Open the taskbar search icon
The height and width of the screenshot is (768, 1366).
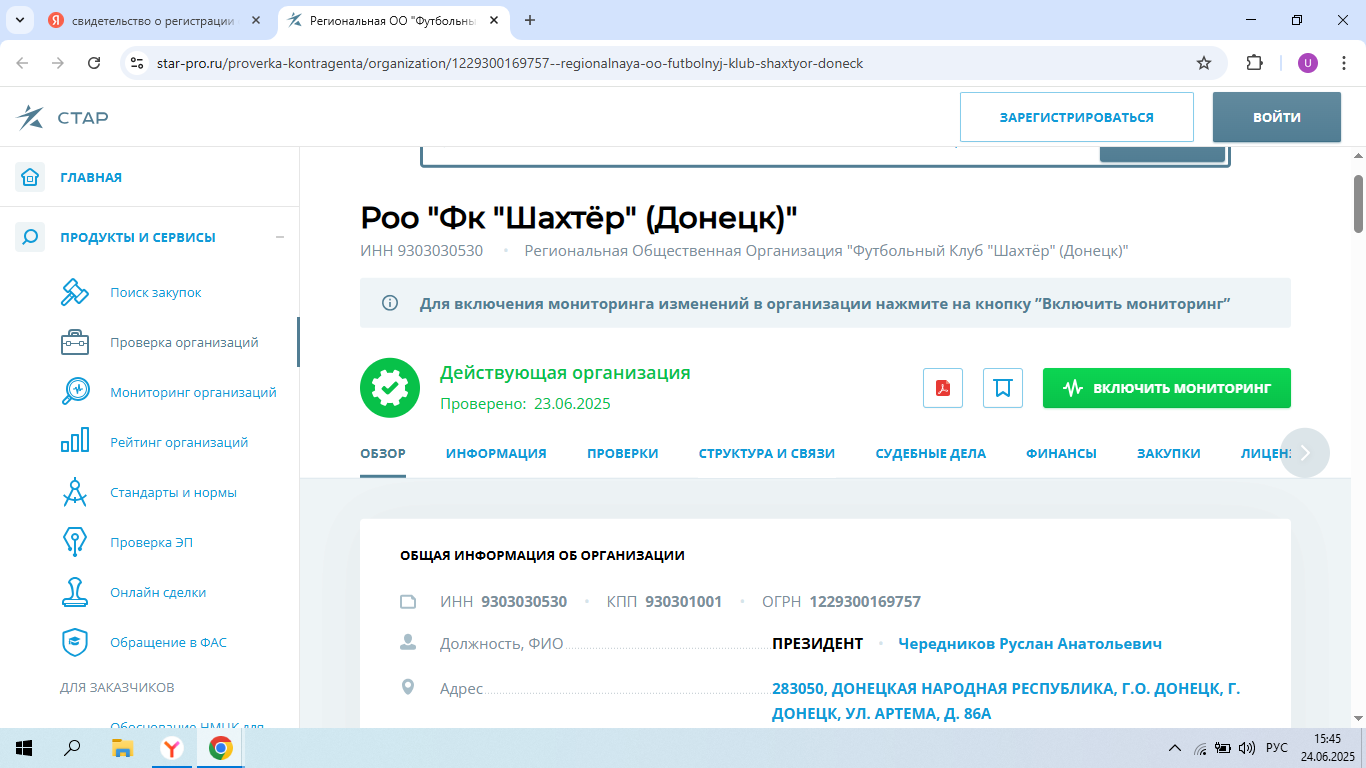72,748
